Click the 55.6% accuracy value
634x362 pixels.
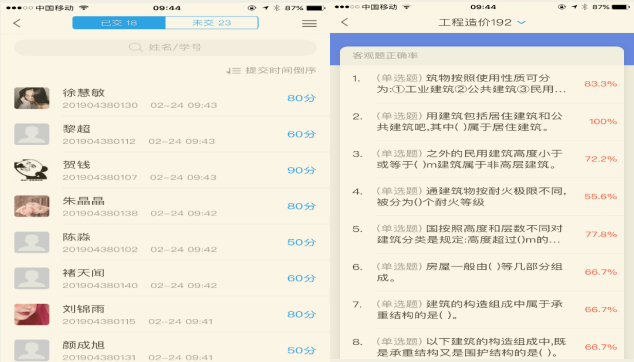[x=600, y=197]
